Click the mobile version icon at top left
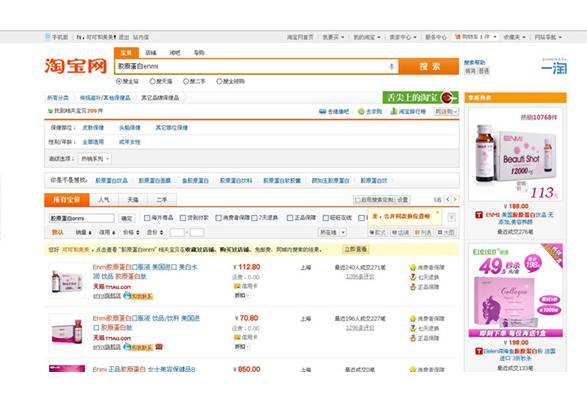 48,37
